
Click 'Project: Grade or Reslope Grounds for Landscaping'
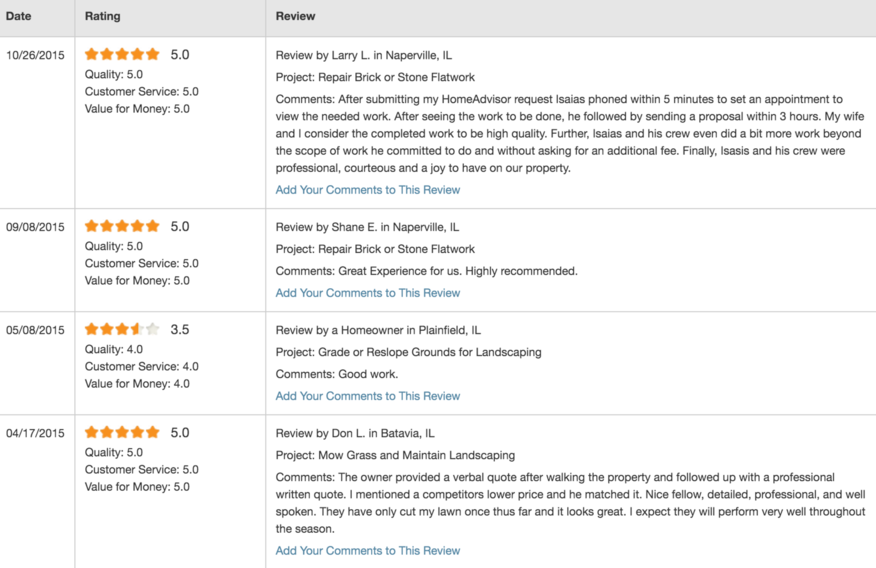(408, 352)
